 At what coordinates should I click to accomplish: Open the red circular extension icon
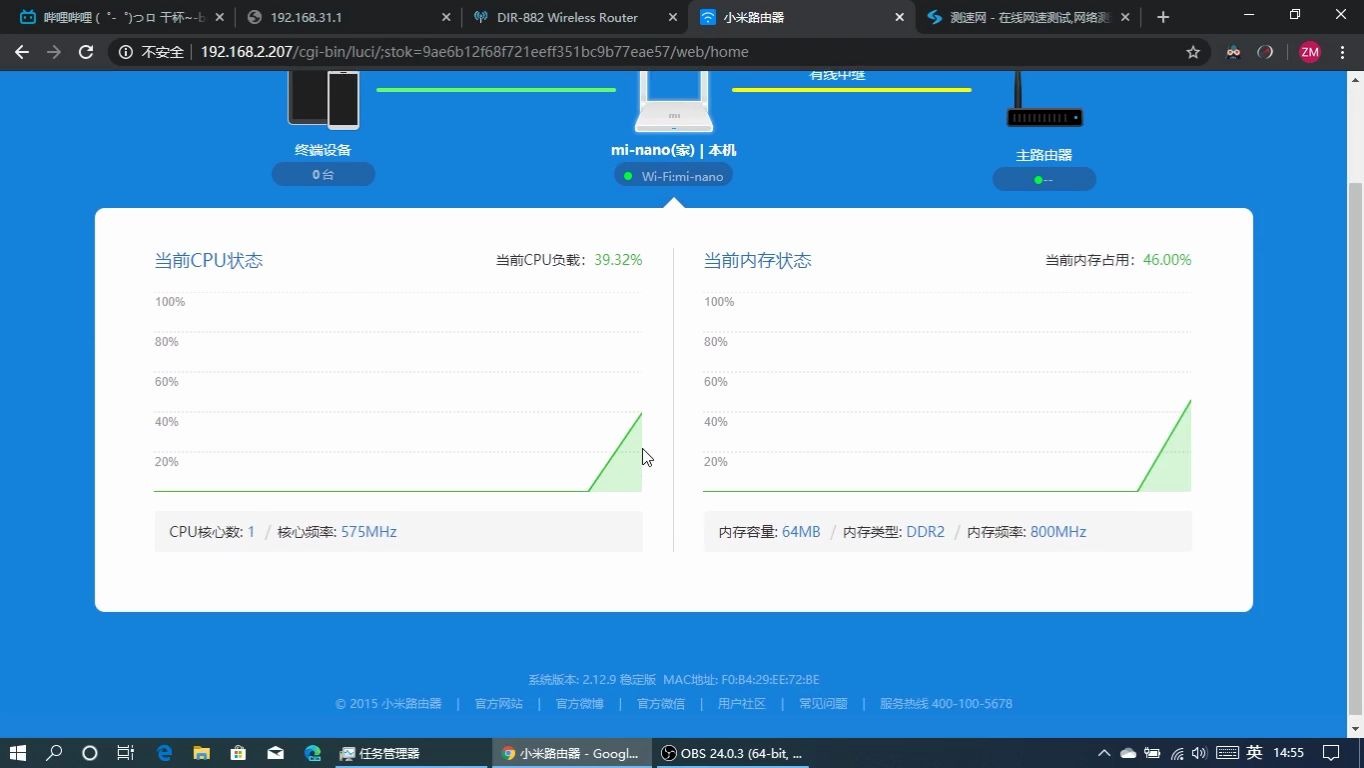(x=1266, y=52)
